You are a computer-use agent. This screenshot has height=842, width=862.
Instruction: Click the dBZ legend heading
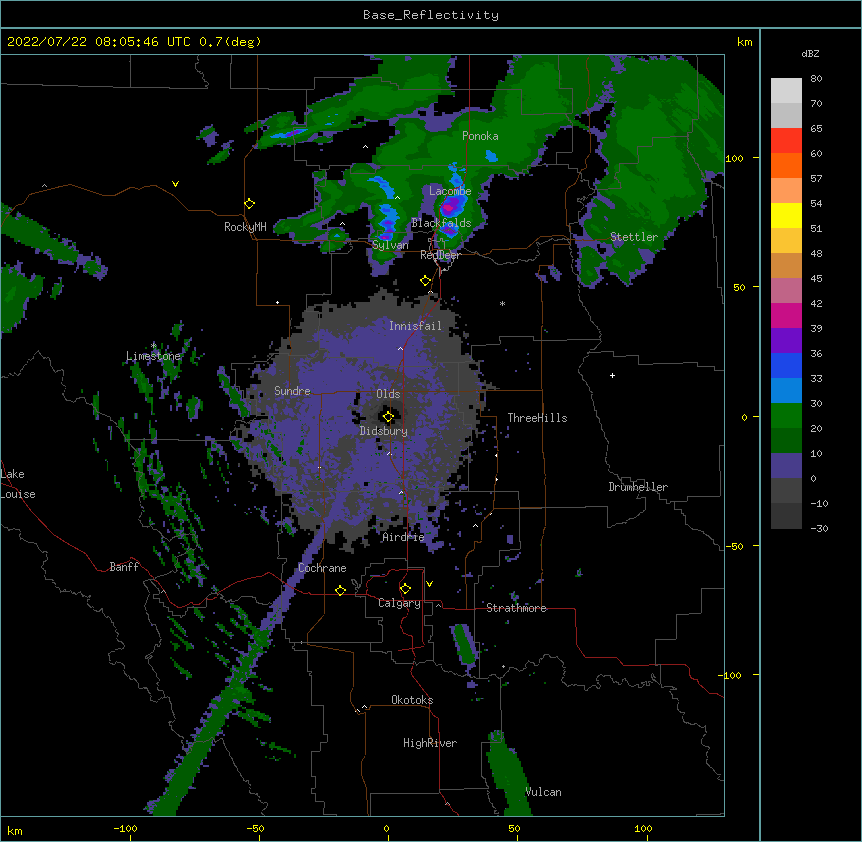(x=810, y=53)
